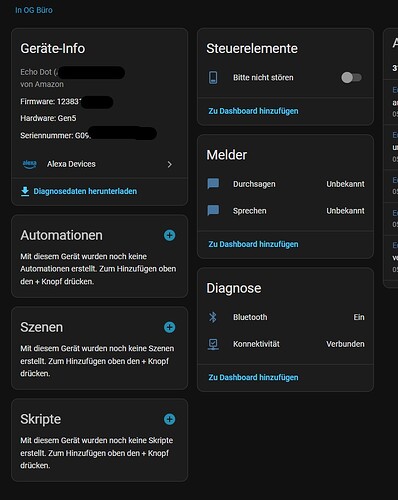The image size is (398, 500).
Task: Add a new script with plus icon
Action: 169,419
